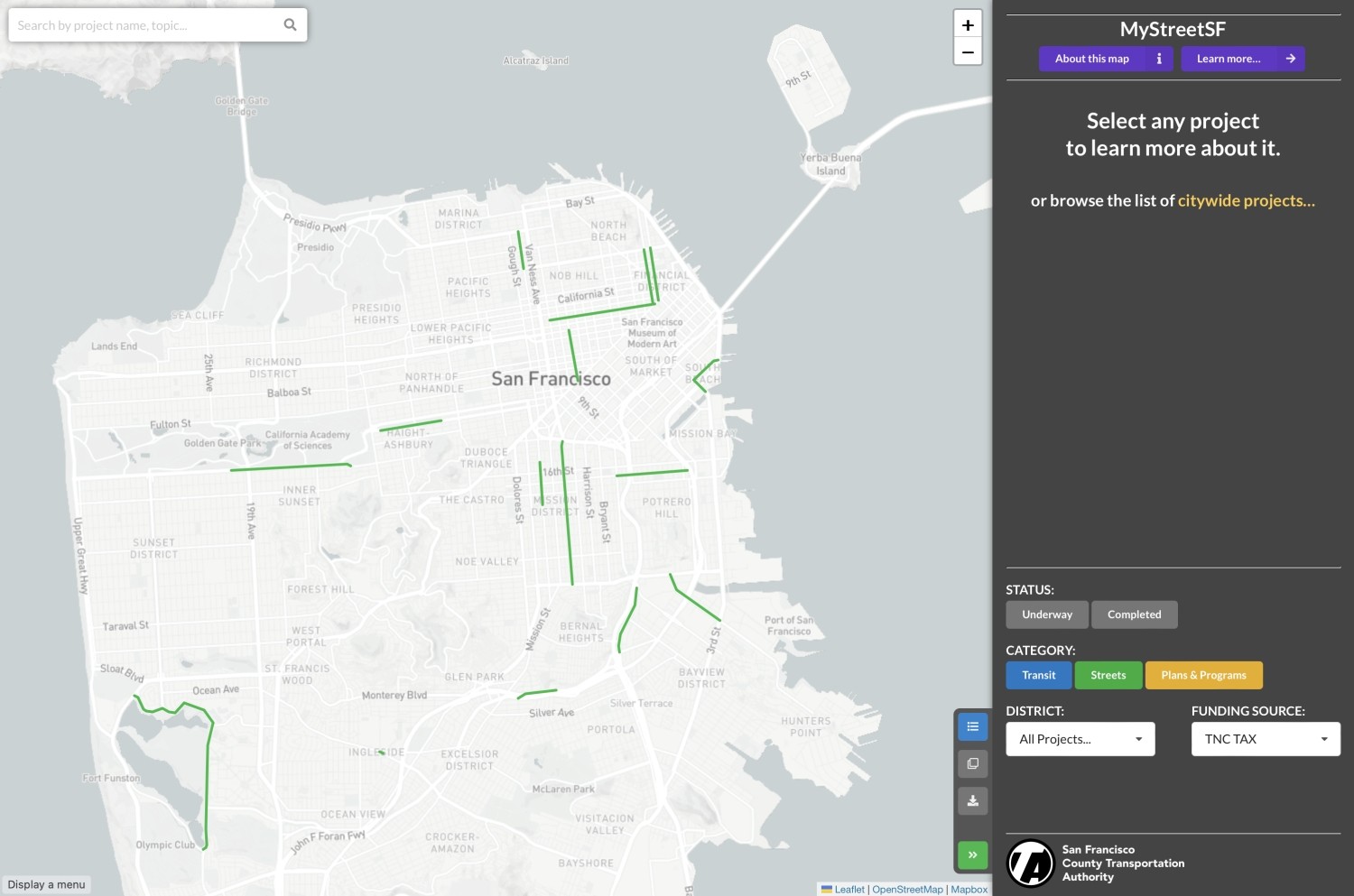Toggle the Streets category filter

(1108, 675)
